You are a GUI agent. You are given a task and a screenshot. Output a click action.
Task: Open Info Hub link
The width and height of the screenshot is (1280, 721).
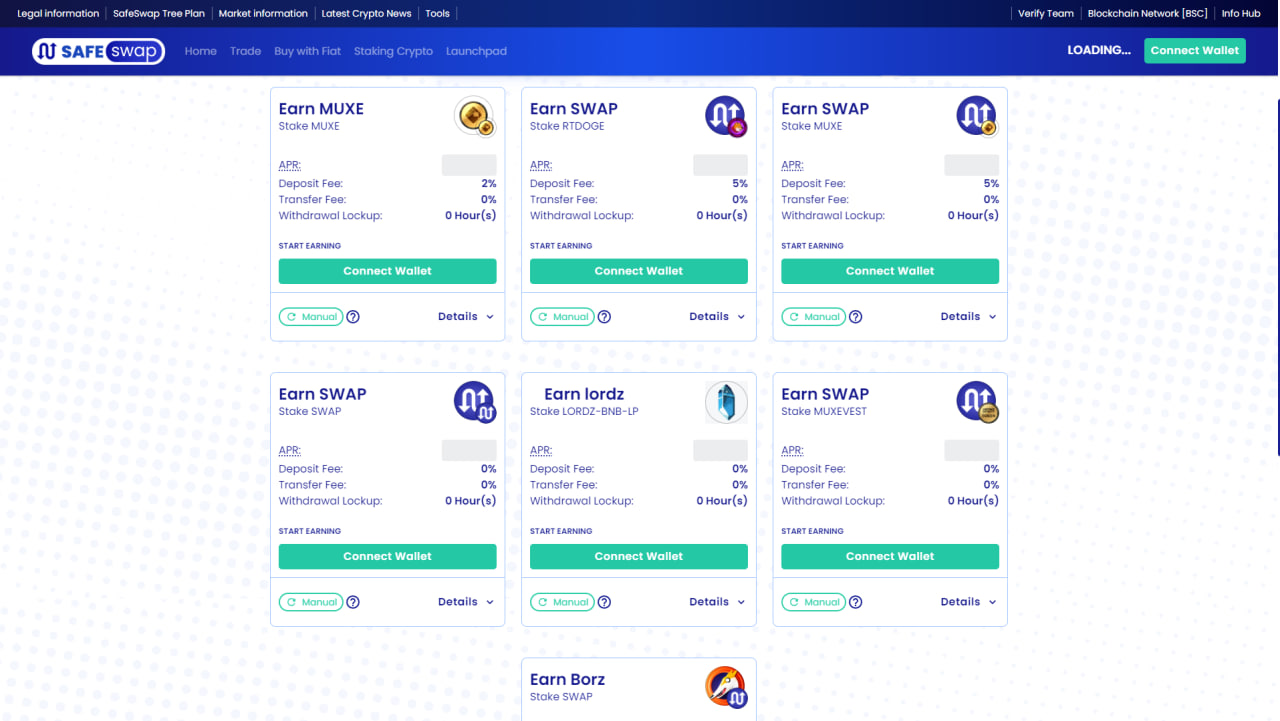tap(1241, 14)
